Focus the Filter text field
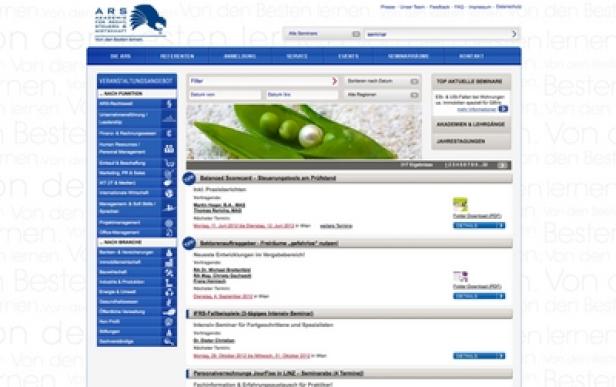Viewport: 616px width, 387px height. (260, 81)
